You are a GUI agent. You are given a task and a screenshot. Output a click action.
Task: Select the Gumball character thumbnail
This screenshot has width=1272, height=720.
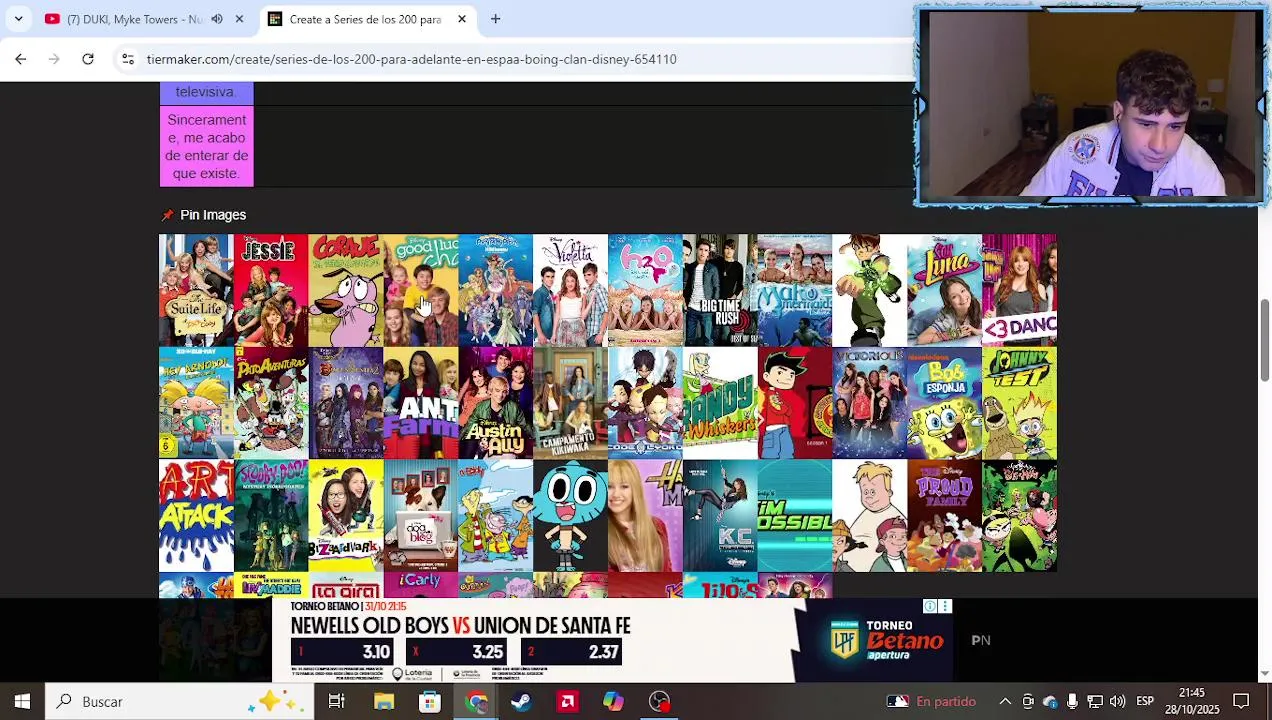pos(570,516)
